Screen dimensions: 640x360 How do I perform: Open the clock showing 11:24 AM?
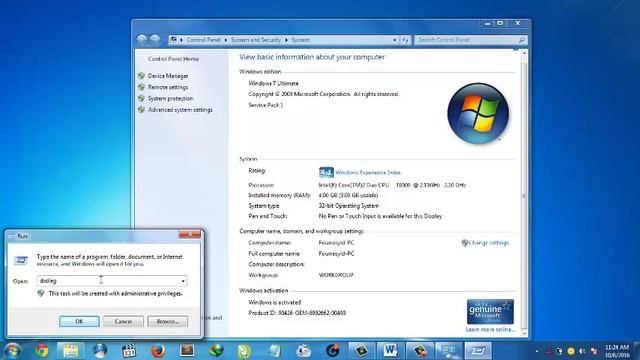[617, 351]
